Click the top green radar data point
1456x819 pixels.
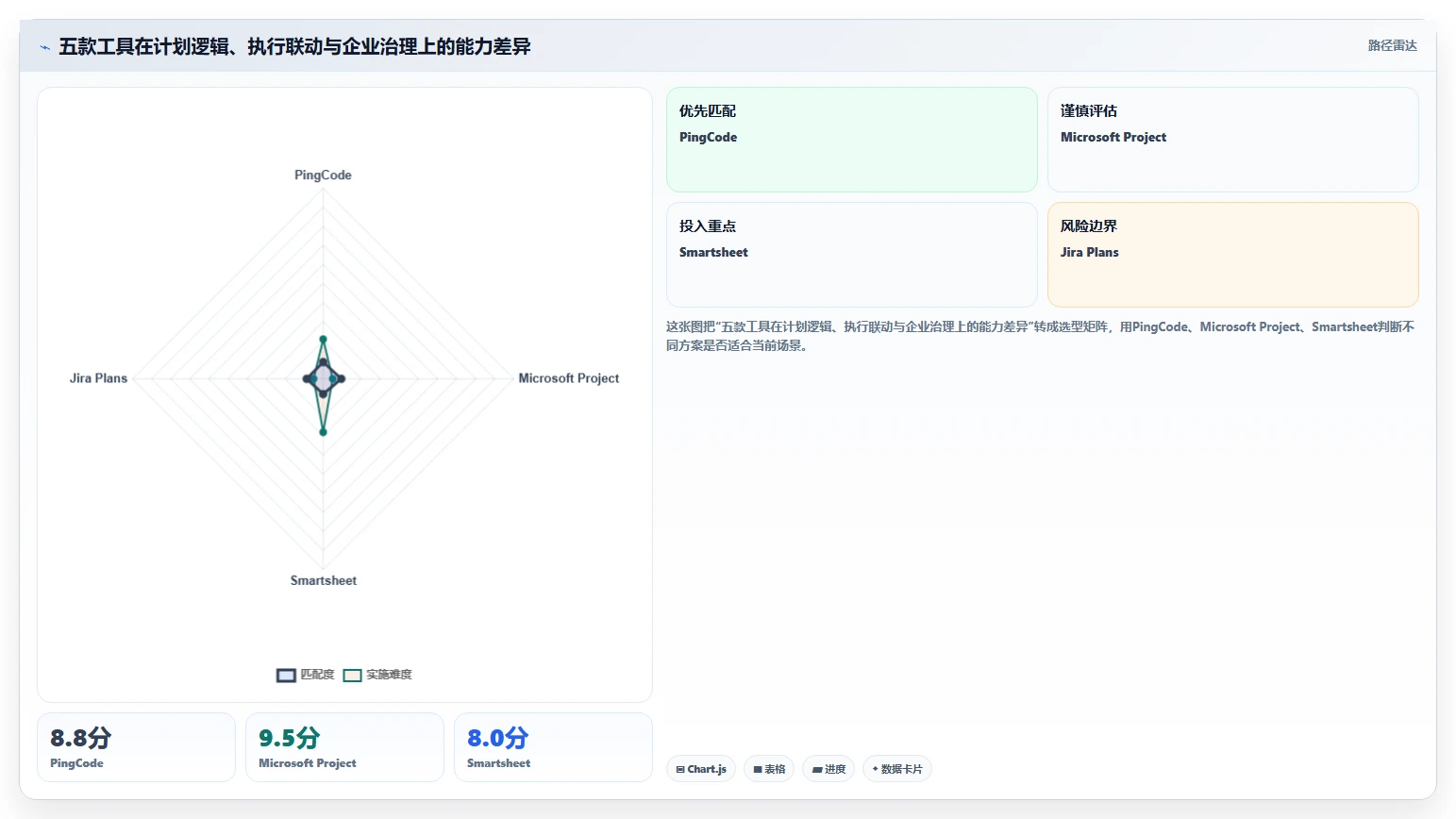pyautogui.click(x=323, y=339)
